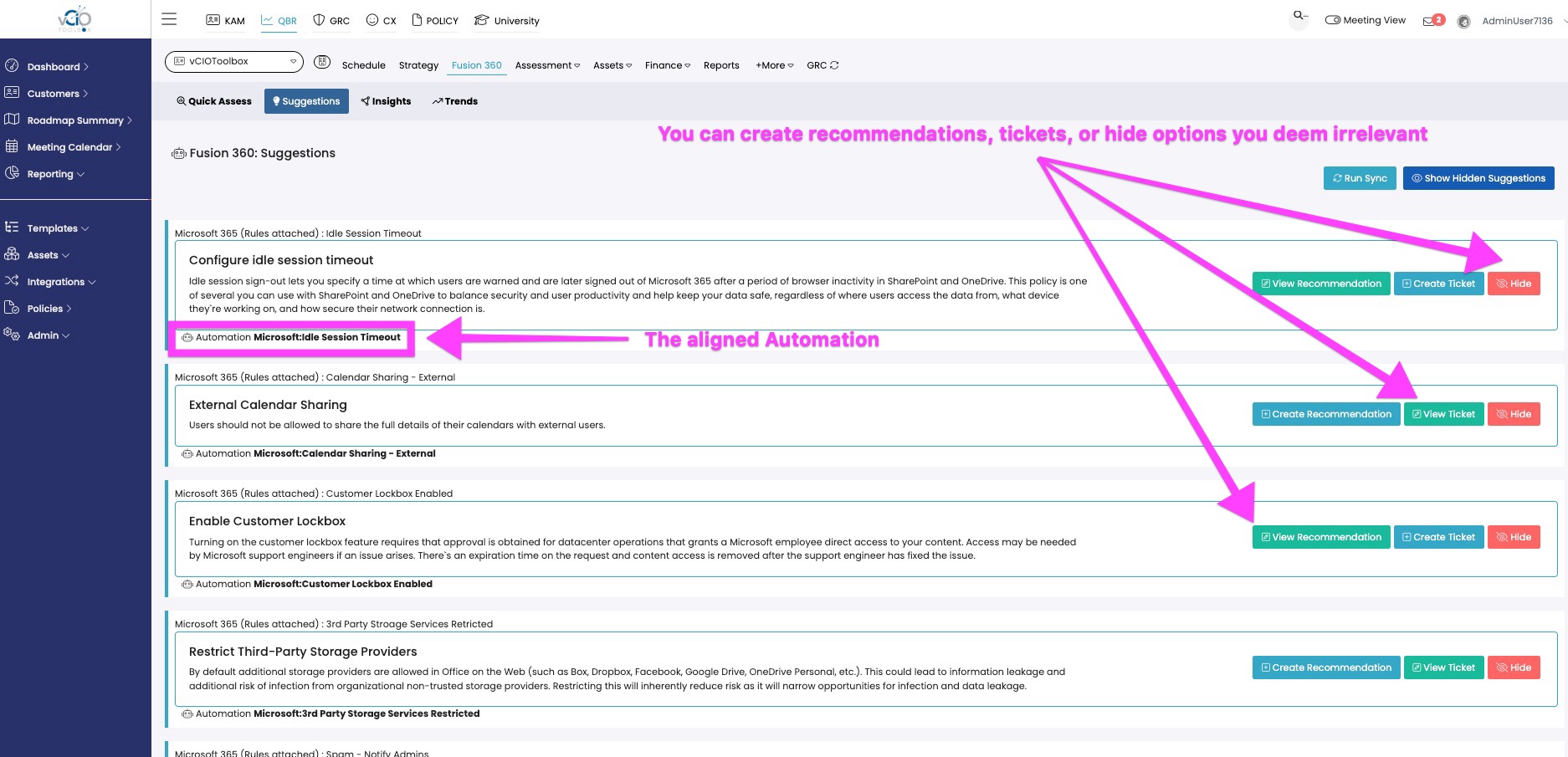The width and height of the screenshot is (1568, 757).
Task: Click the Templates sidebar icon
Action: 12,227
